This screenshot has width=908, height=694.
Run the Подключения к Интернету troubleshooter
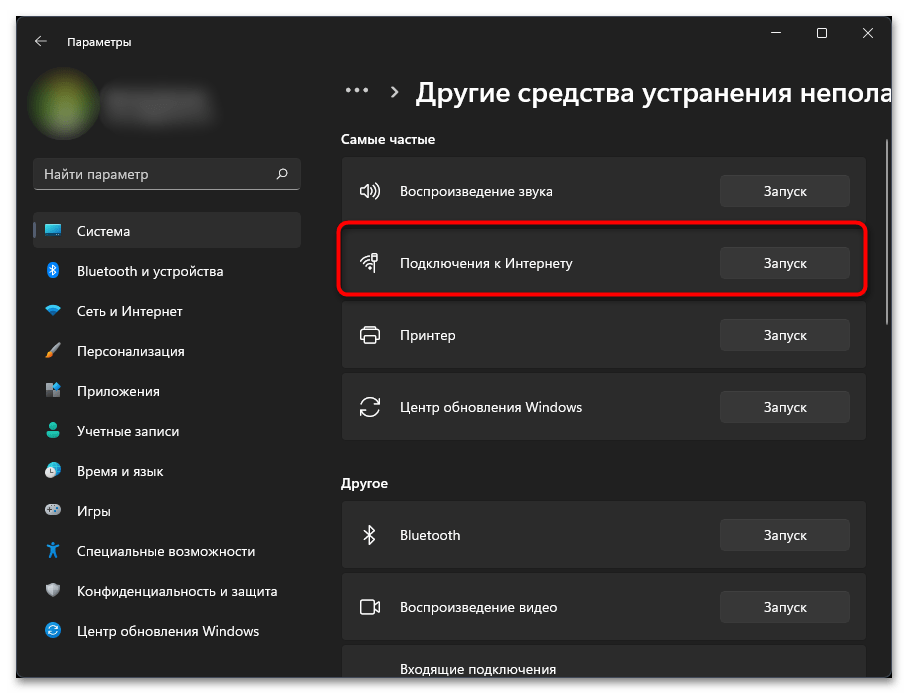click(784, 263)
